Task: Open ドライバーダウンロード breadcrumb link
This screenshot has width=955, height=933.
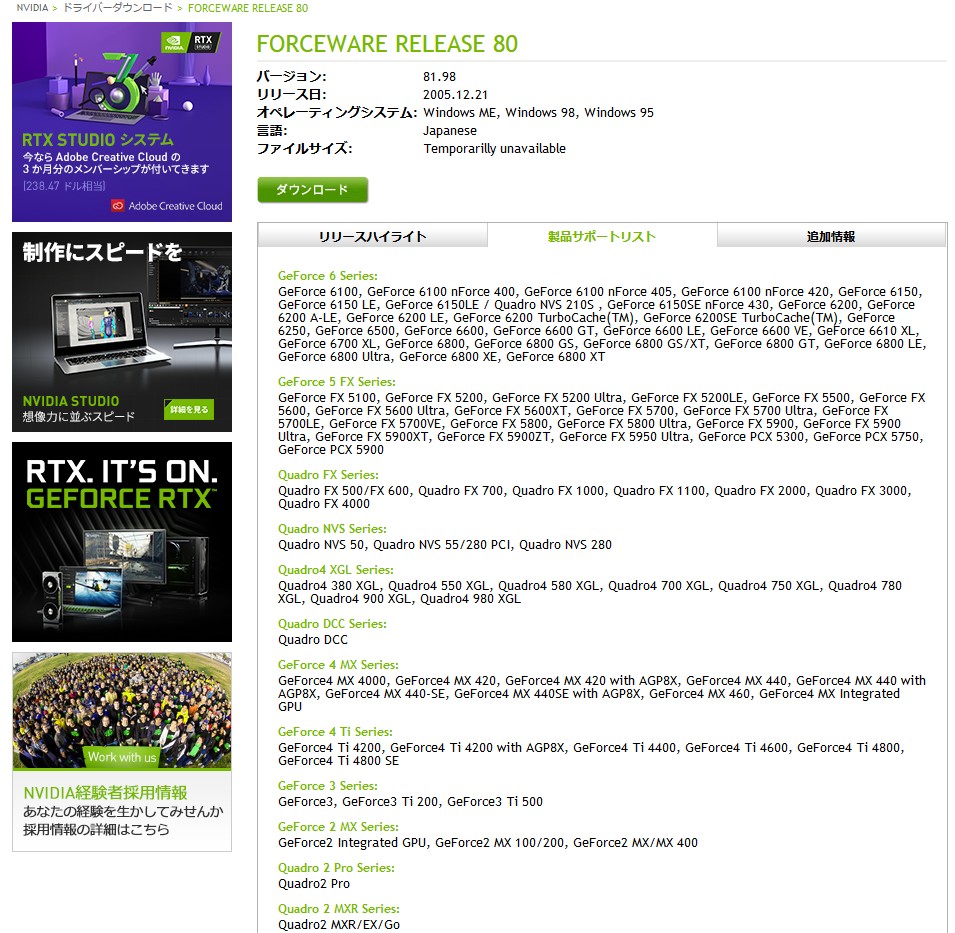Action: tap(118, 8)
